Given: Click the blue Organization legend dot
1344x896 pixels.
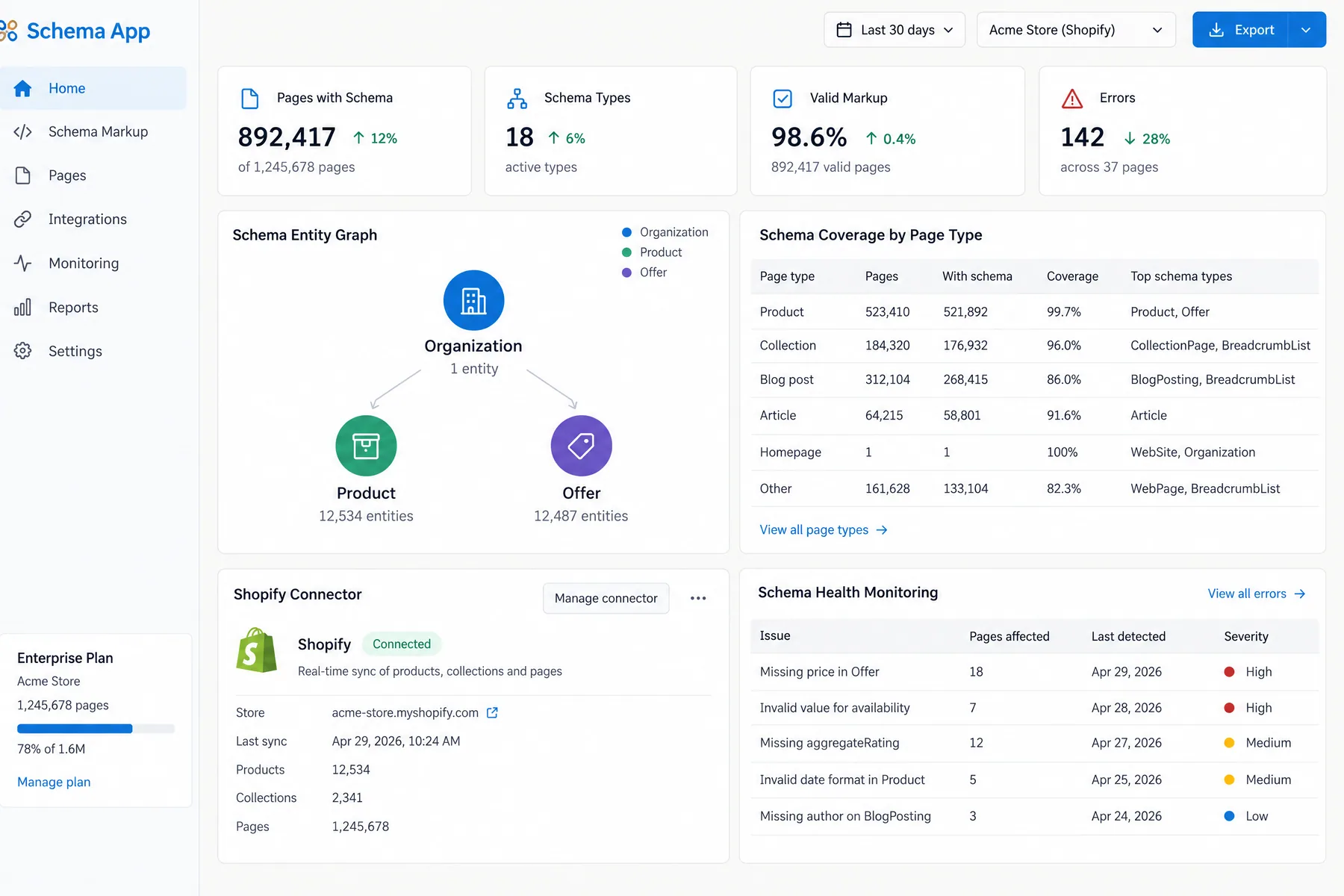Looking at the screenshot, I should [627, 232].
